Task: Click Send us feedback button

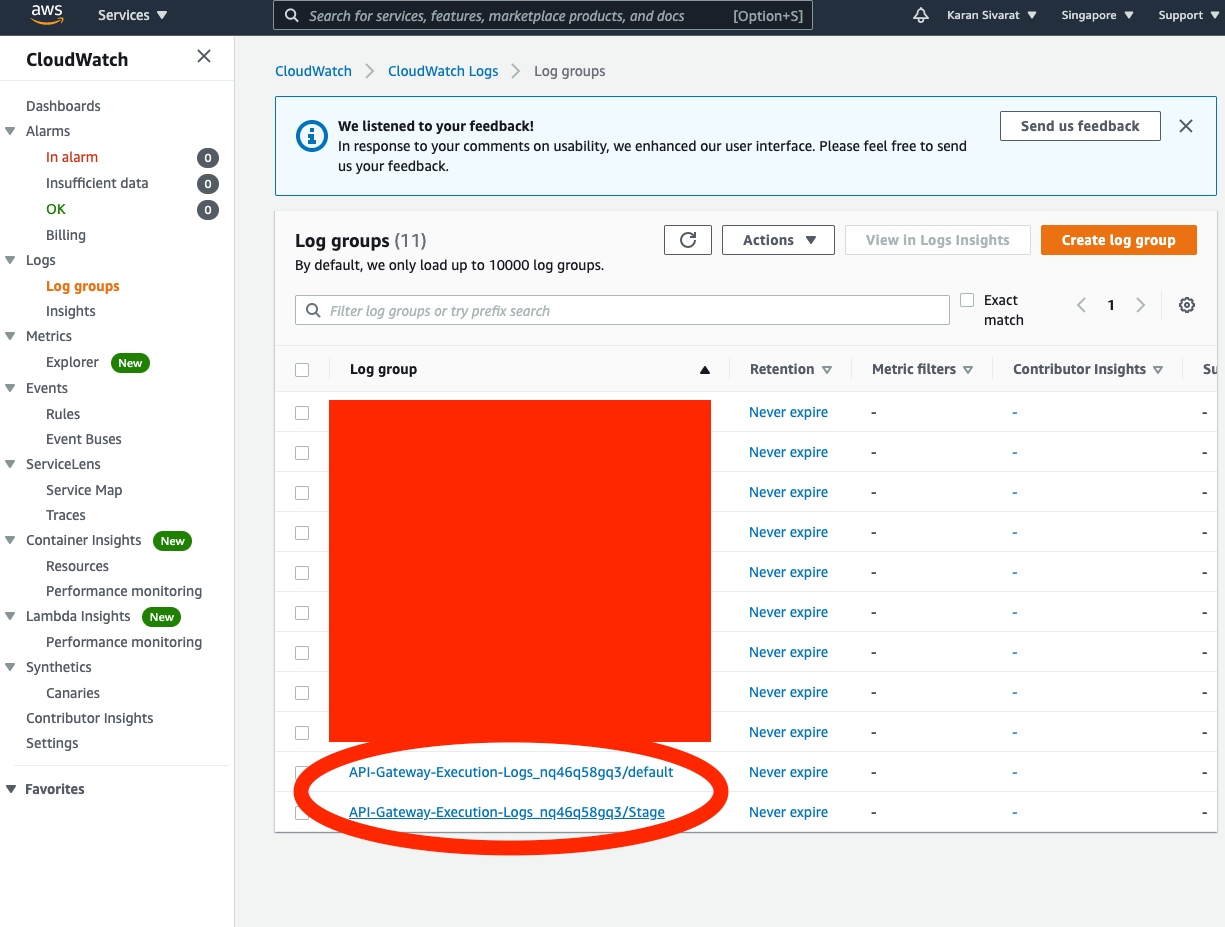Action: [x=1080, y=126]
